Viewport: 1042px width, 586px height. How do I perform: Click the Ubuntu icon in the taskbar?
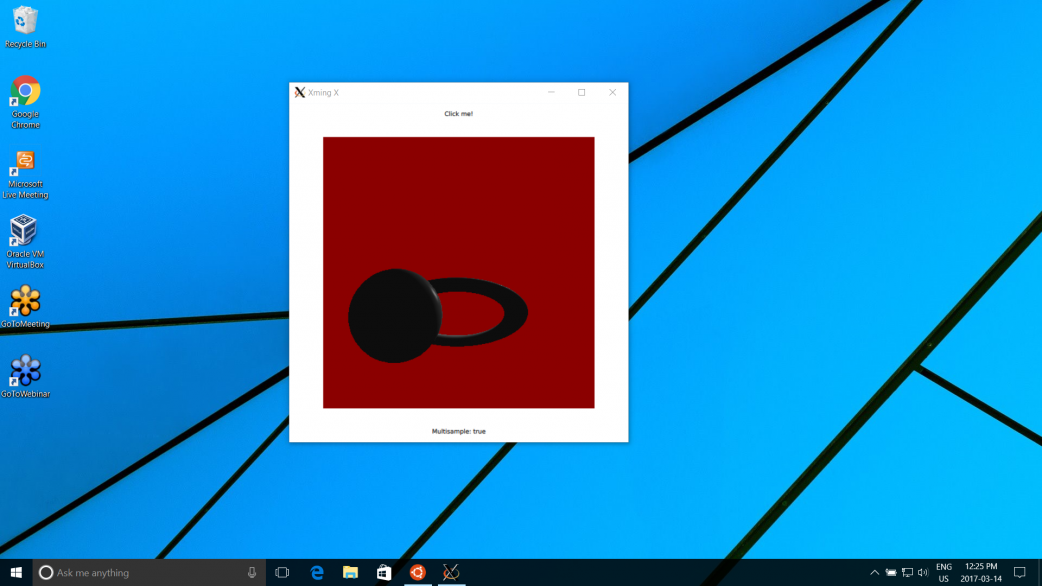pos(417,572)
